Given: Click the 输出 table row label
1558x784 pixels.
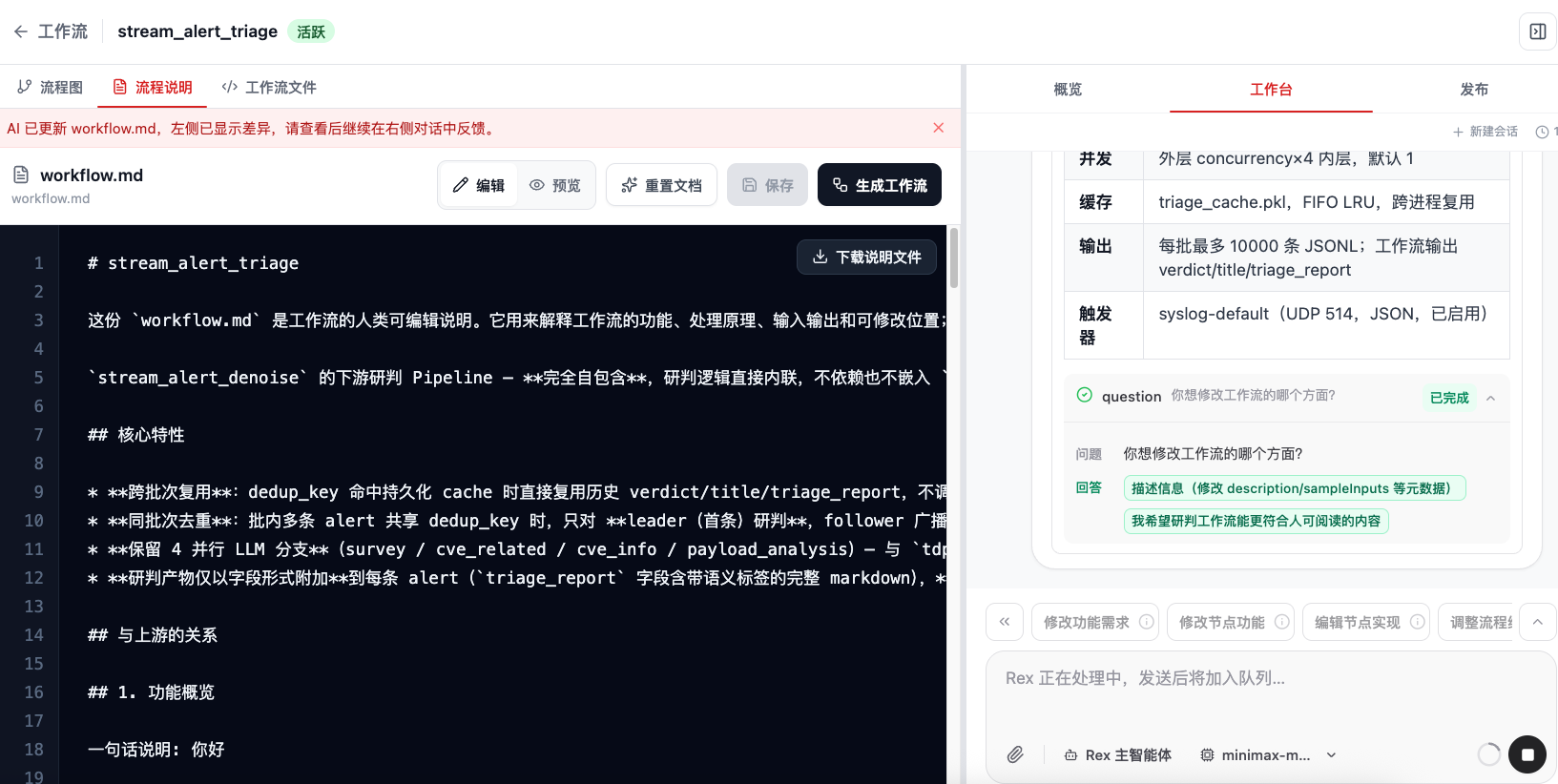Looking at the screenshot, I should pyautogui.click(x=1095, y=246).
